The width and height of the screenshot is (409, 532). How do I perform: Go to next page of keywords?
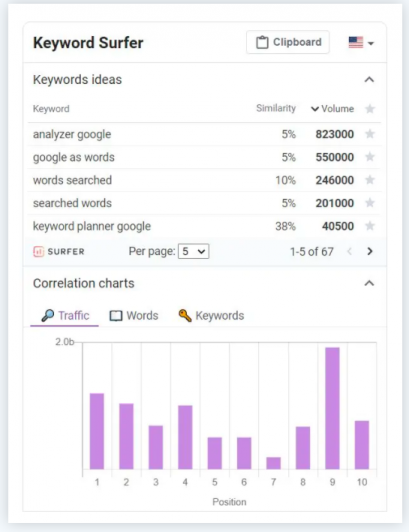click(370, 251)
